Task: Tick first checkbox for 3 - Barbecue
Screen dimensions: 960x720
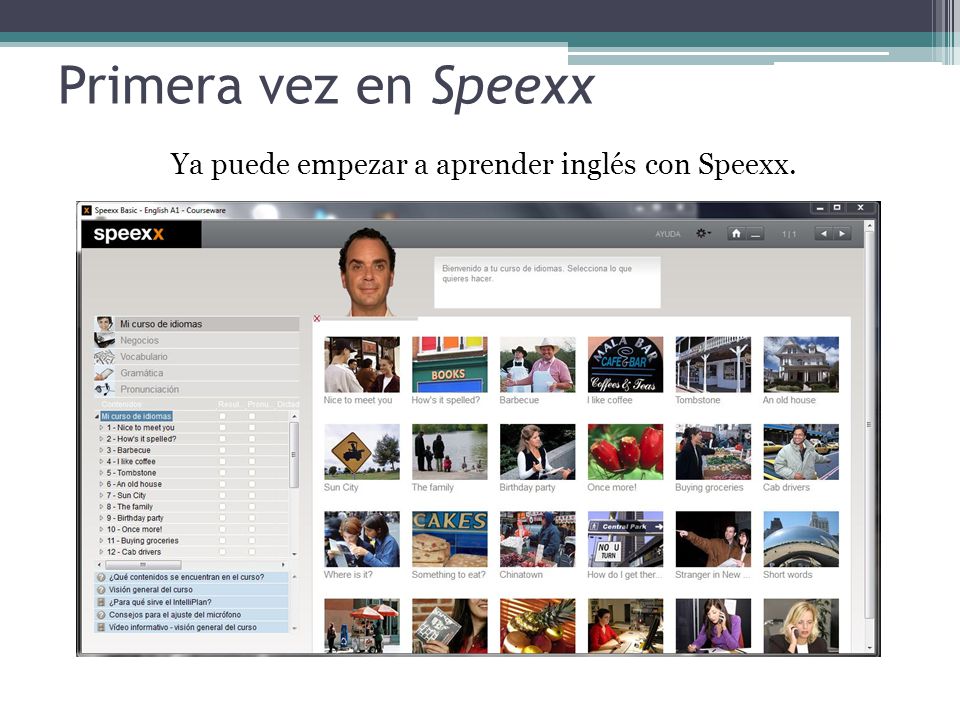Action: pyautogui.click(x=222, y=450)
